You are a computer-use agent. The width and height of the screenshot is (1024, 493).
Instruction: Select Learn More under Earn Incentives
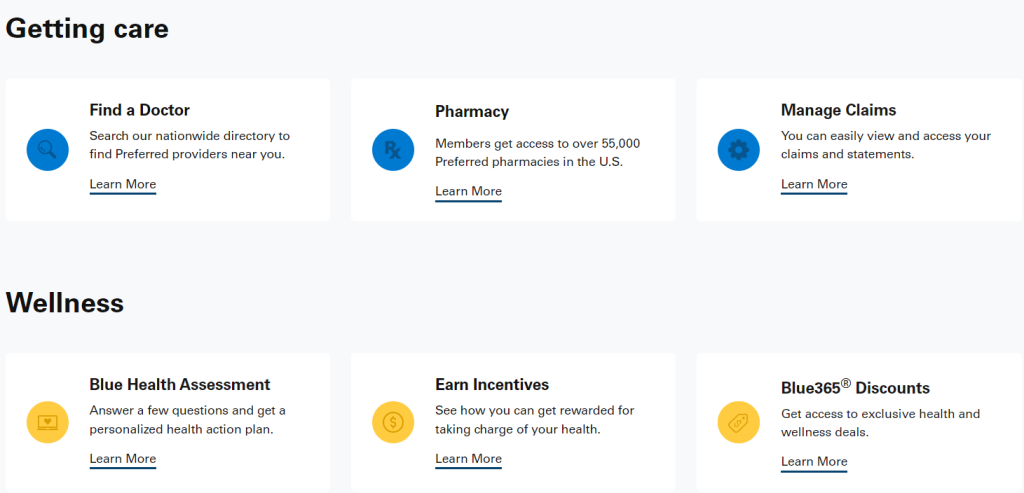point(468,459)
